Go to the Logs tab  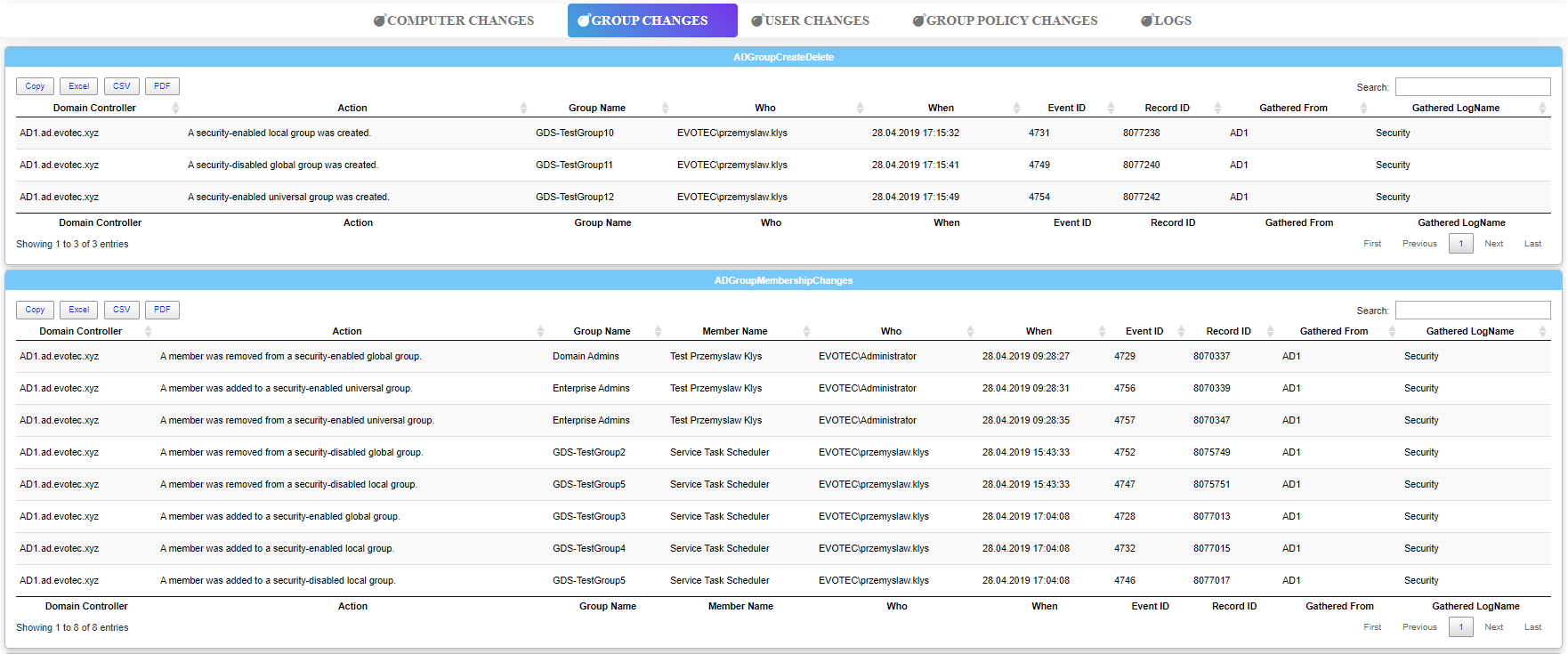point(1167,20)
